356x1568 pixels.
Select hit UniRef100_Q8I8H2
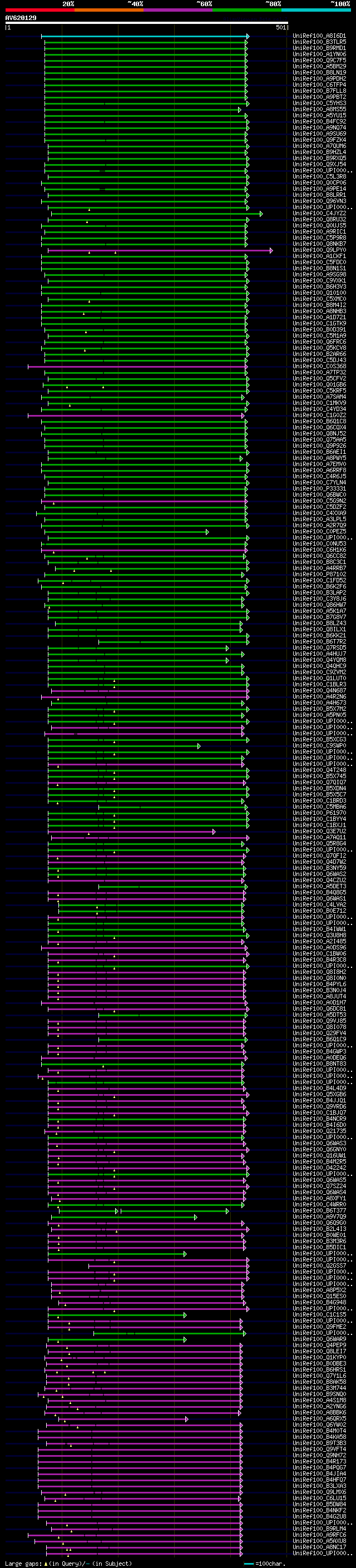coord(319,972)
